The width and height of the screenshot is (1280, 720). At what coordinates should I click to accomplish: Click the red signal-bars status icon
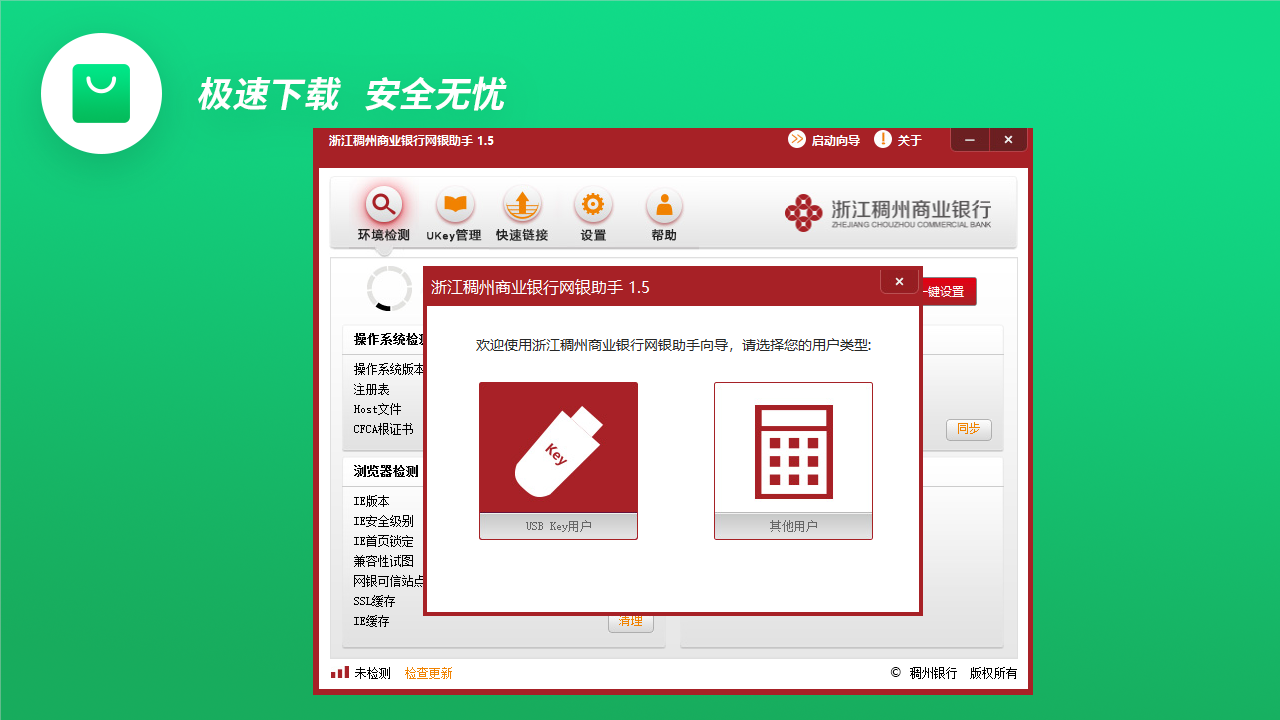339,672
